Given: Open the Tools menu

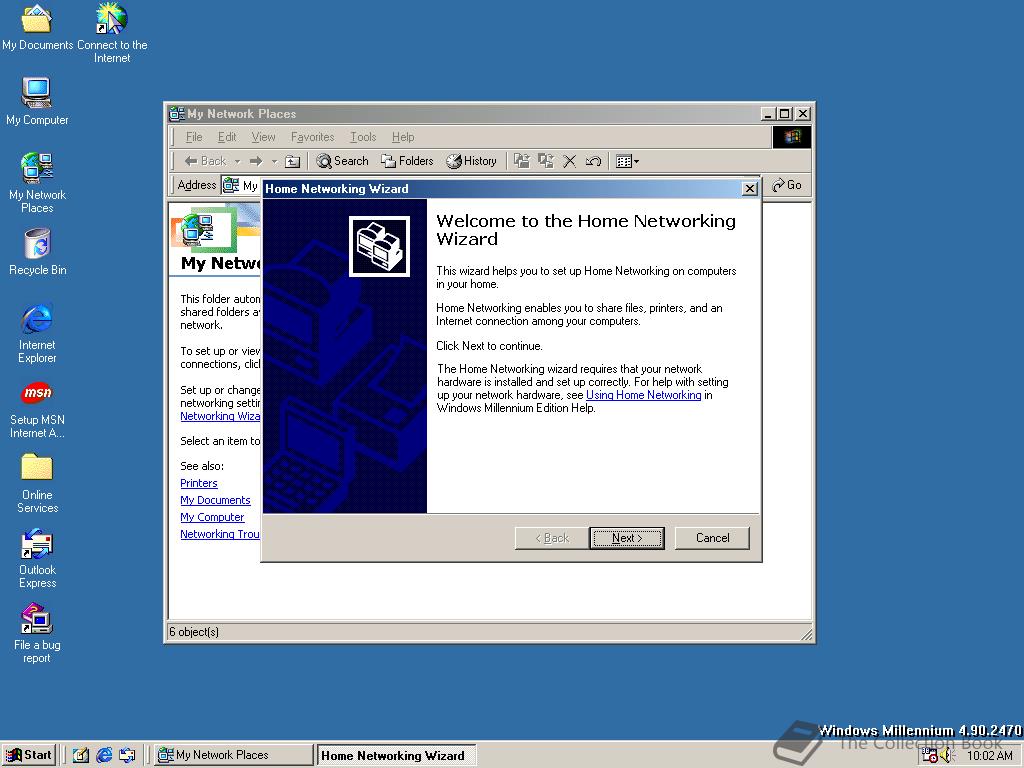Looking at the screenshot, I should 363,137.
